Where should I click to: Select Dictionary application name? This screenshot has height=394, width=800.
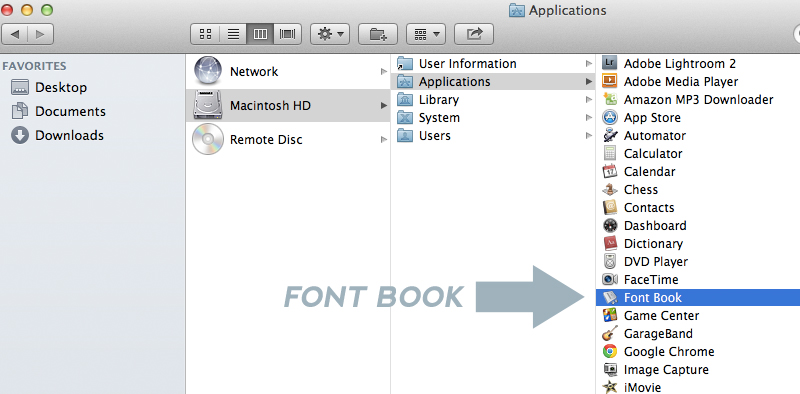653,243
